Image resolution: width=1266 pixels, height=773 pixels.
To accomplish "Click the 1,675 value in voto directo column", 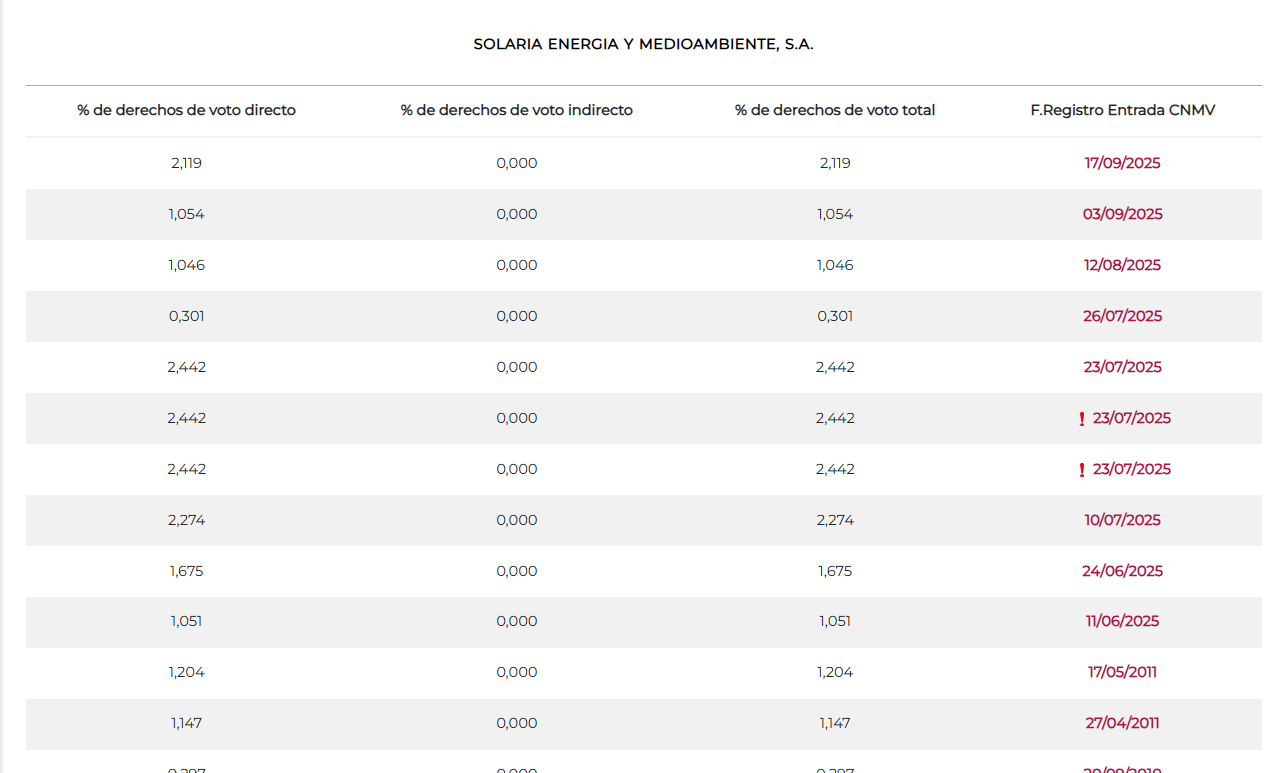I will (187, 571).
